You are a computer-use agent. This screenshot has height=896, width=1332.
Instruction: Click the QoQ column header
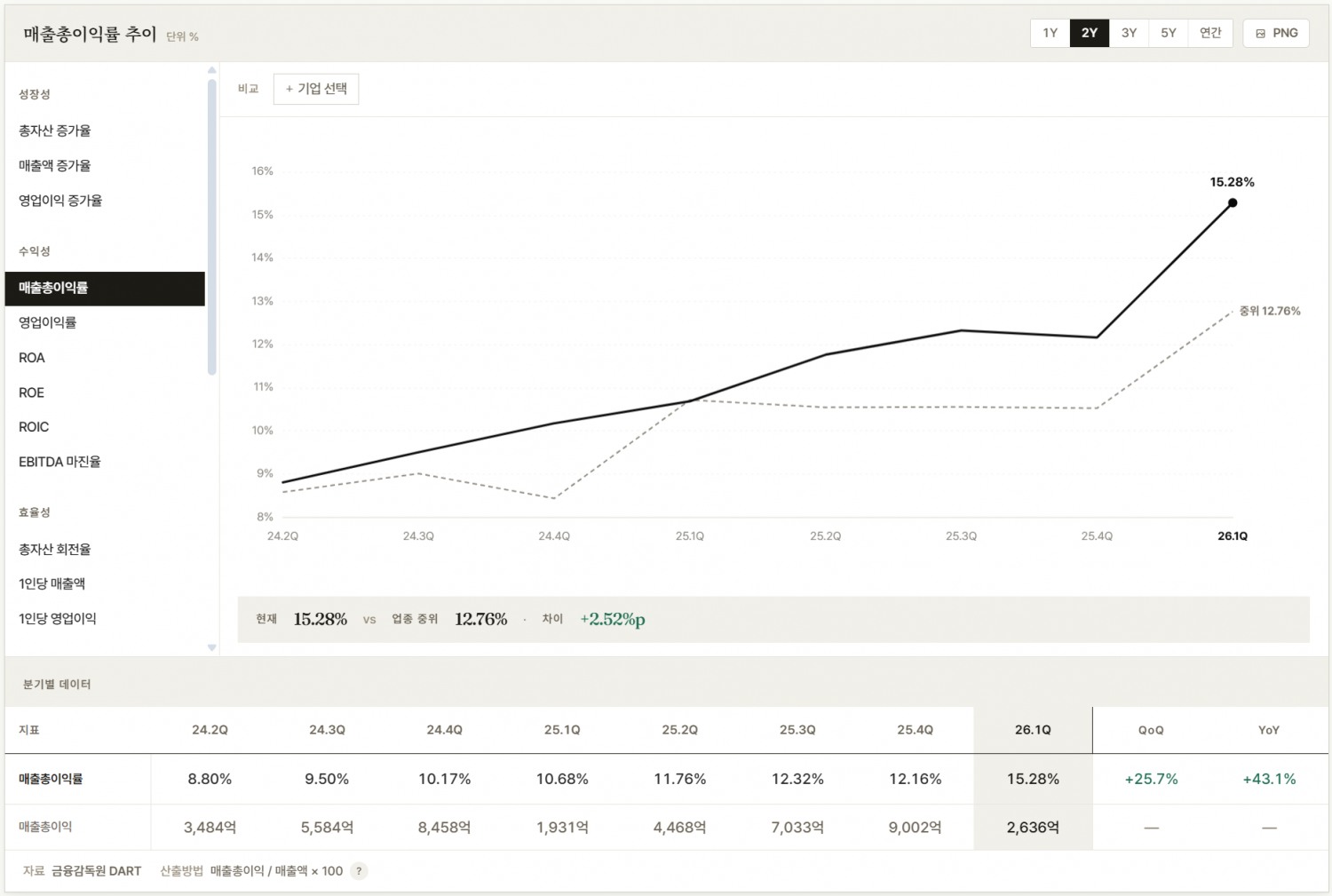tap(1151, 730)
